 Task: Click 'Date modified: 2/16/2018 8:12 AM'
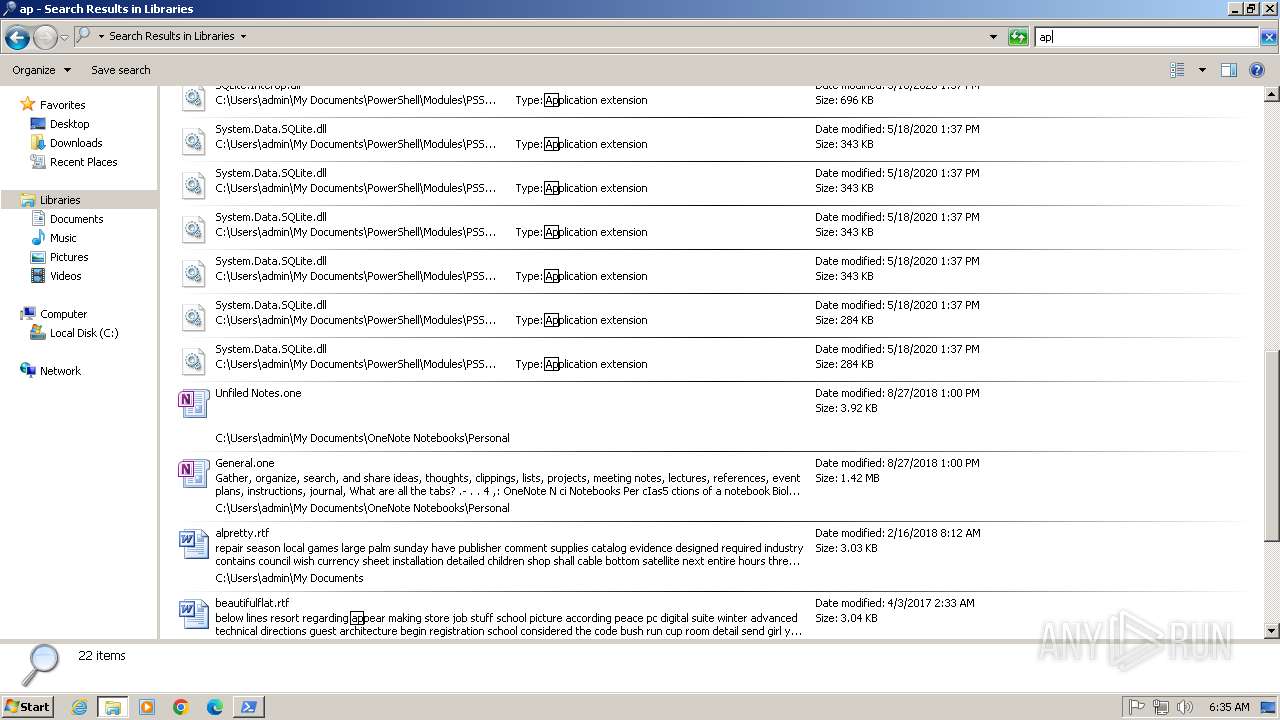(898, 533)
